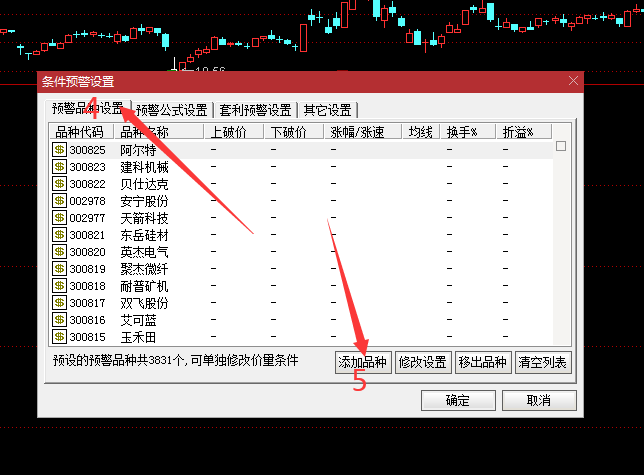The width and height of the screenshot is (644, 475).
Task: Click the 清空列表 button
Action: click(543, 363)
